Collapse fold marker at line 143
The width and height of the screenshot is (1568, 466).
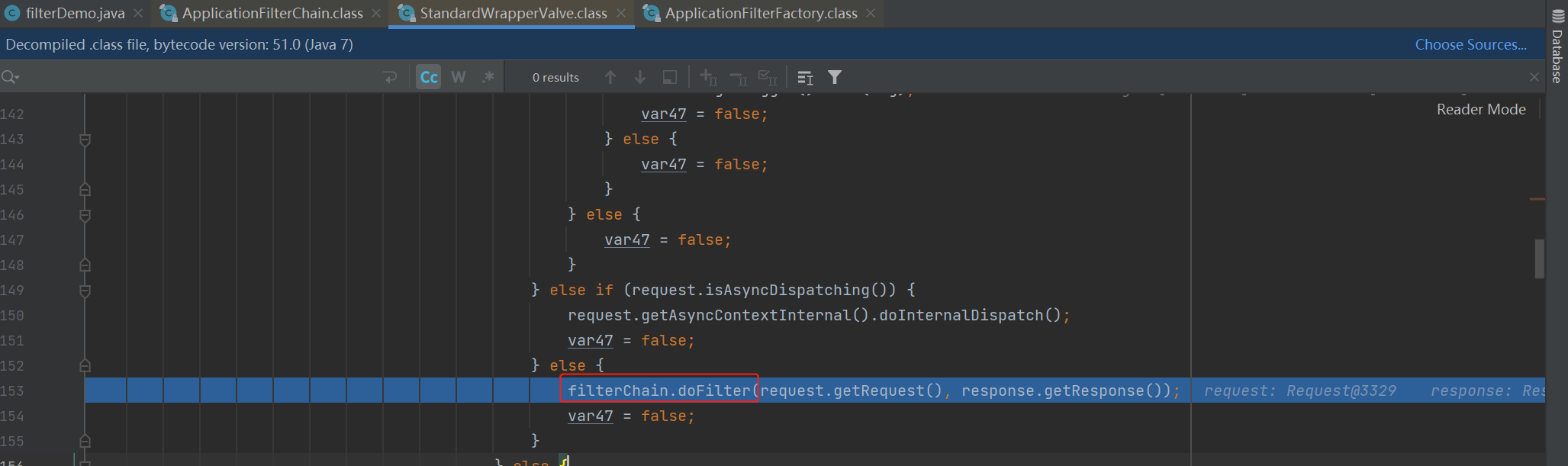click(85, 140)
